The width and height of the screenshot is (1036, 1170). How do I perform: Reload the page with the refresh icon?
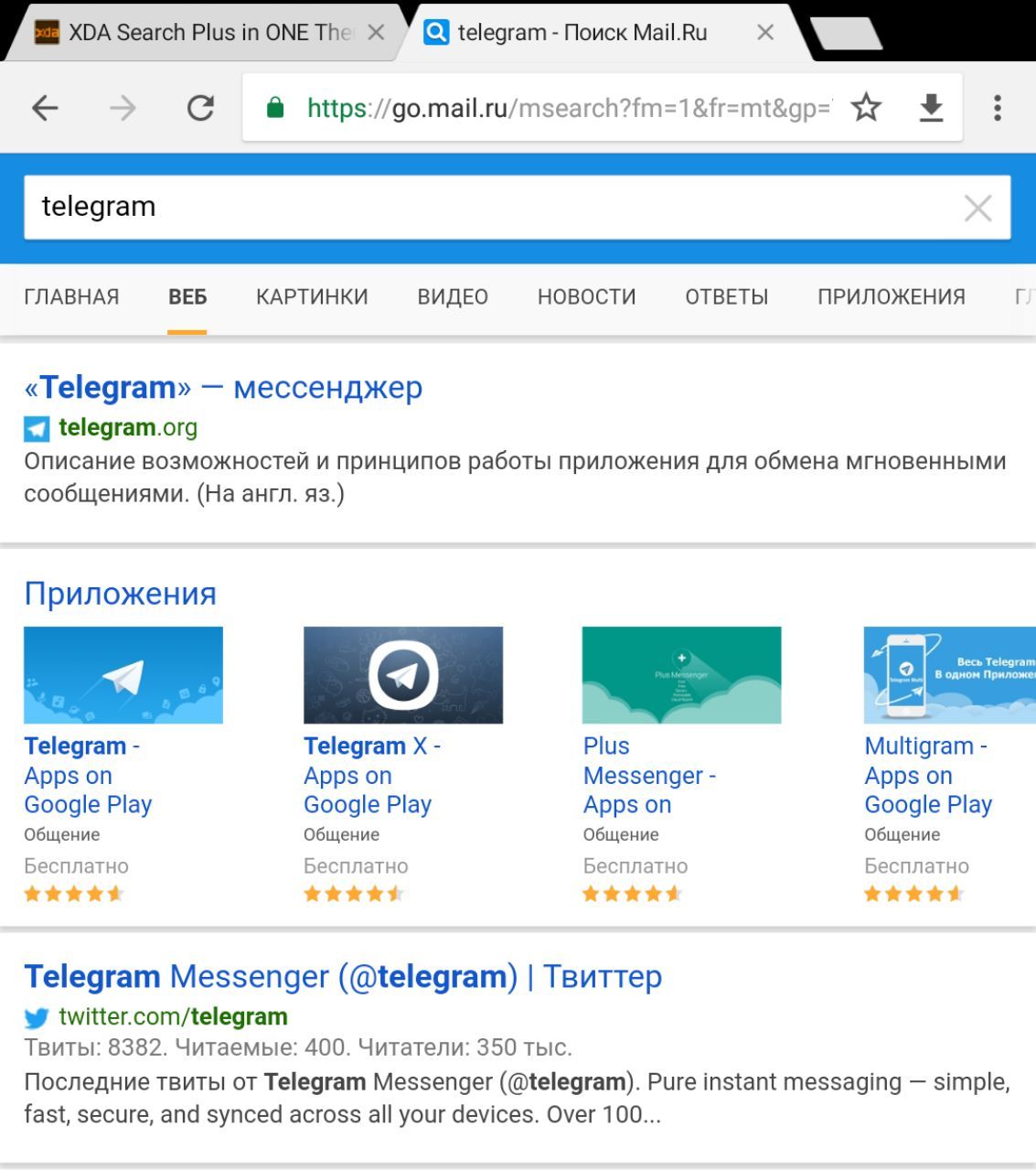tap(200, 108)
